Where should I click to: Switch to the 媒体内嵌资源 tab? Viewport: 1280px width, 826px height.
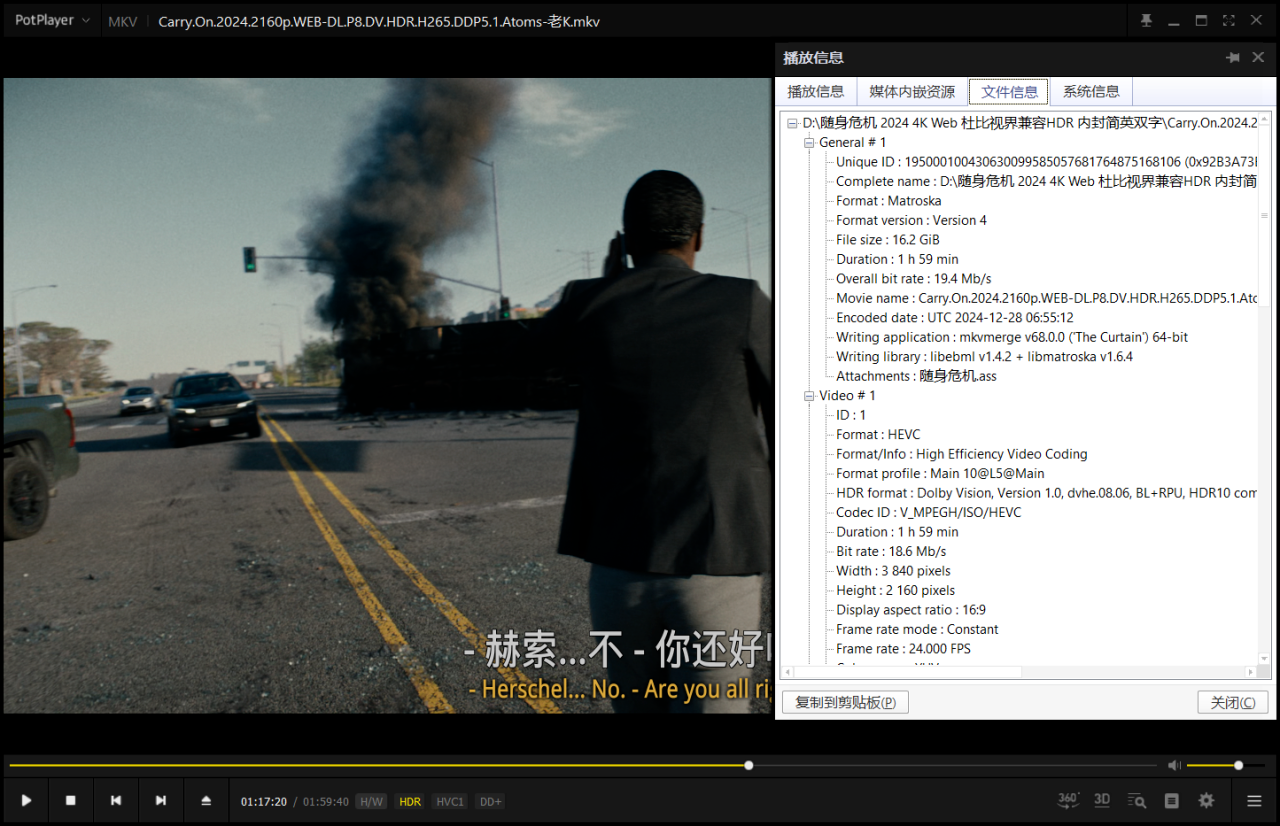pos(912,92)
